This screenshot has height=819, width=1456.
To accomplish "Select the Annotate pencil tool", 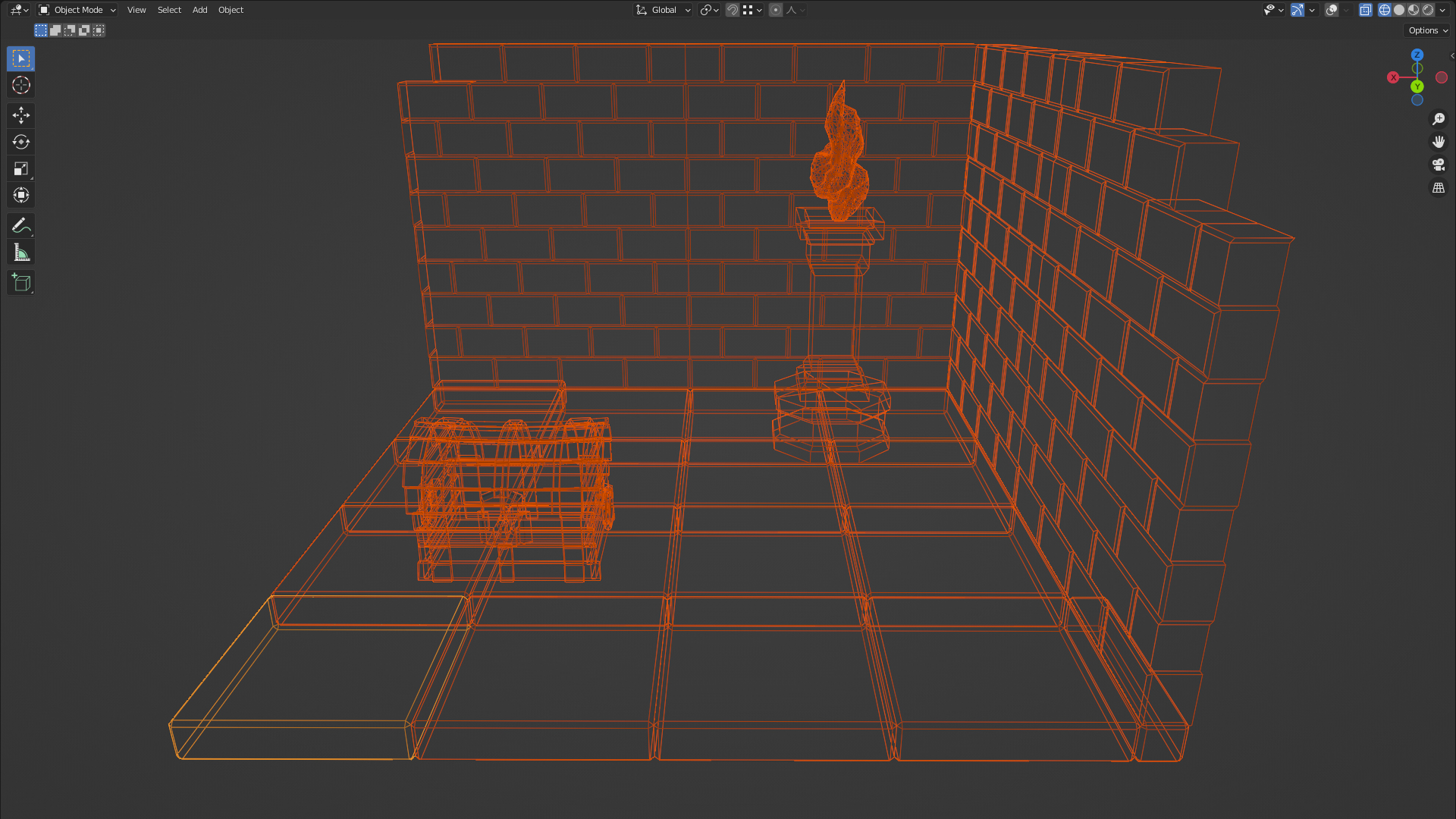I will coord(21,225).
